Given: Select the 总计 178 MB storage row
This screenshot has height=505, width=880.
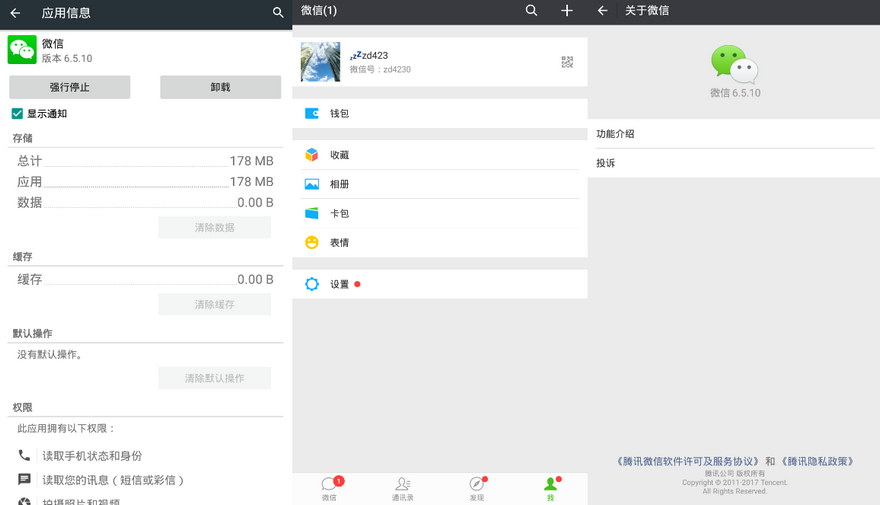Looking at the screenshot, I should tap(145, 161).
